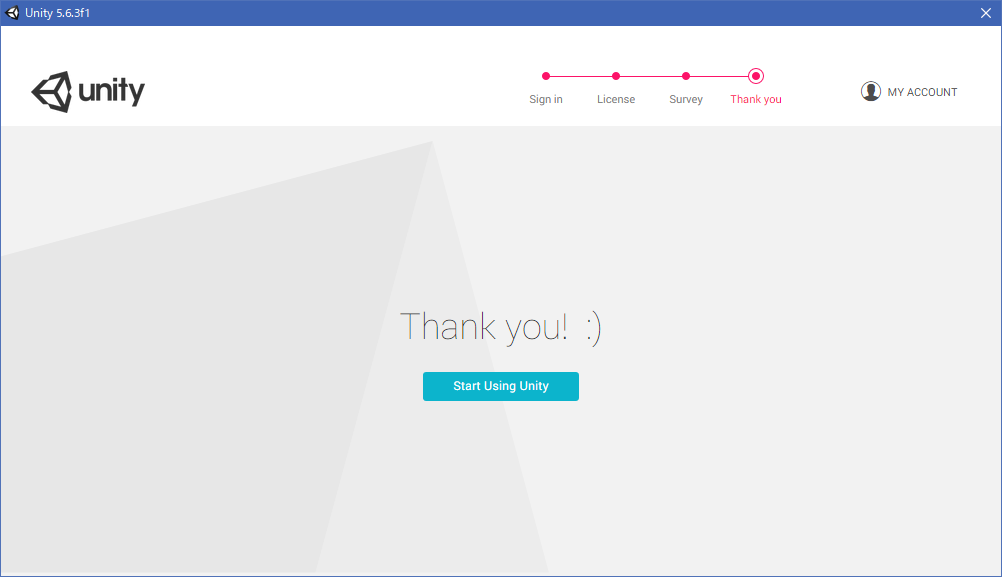This screenshot has width=1002, height=577.
Task: Click progress line between License and Survey
Action: click(651, 76)
